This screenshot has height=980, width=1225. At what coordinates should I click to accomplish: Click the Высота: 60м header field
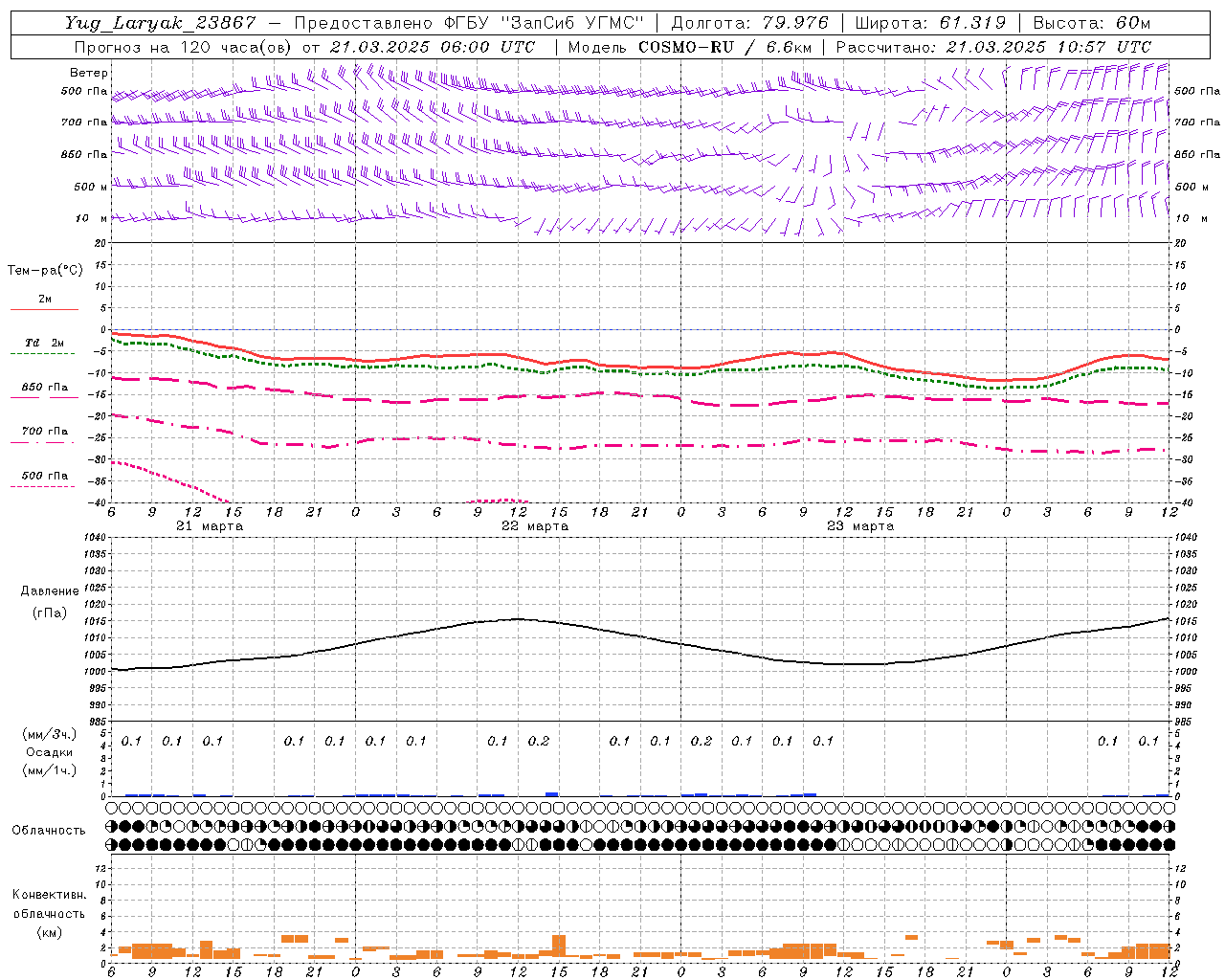[x=1092, y=24]
